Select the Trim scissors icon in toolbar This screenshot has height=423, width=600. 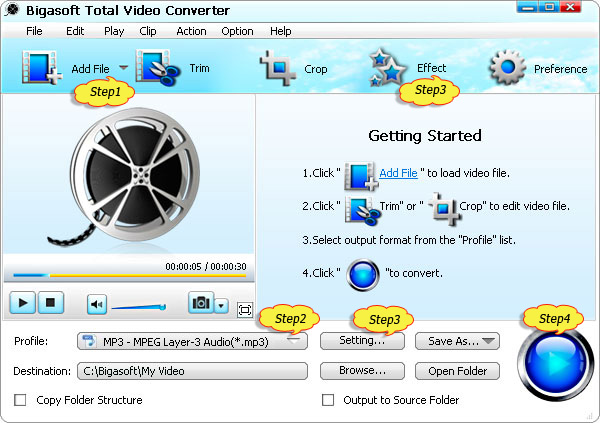(x=158, y=68)
